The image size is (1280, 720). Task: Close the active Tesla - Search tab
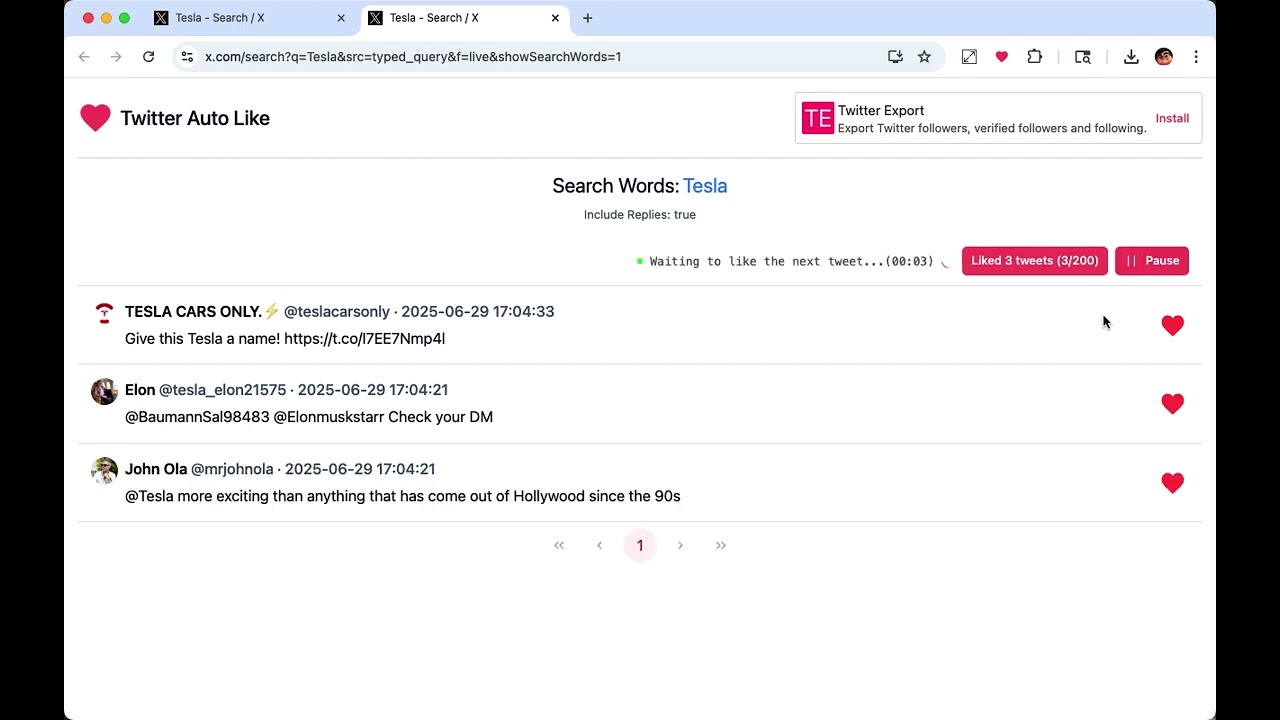[x=555, y=18]
